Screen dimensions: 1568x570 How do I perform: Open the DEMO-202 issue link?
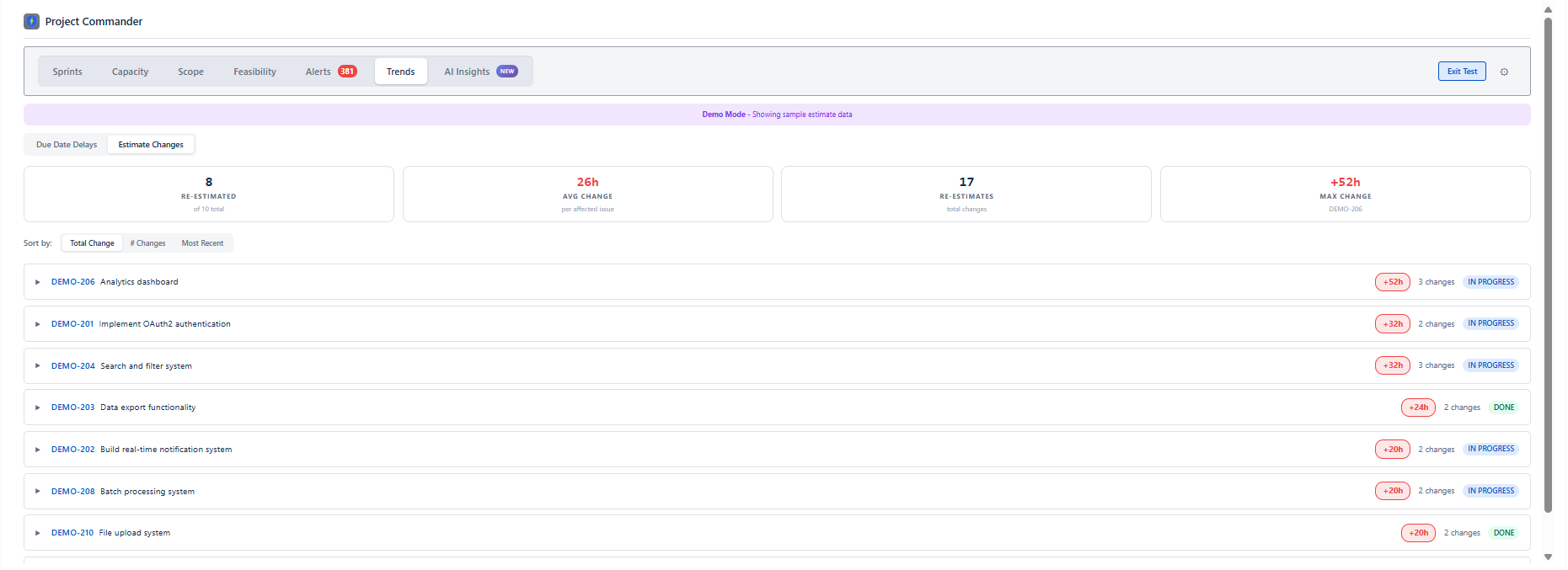pos(72,450)
